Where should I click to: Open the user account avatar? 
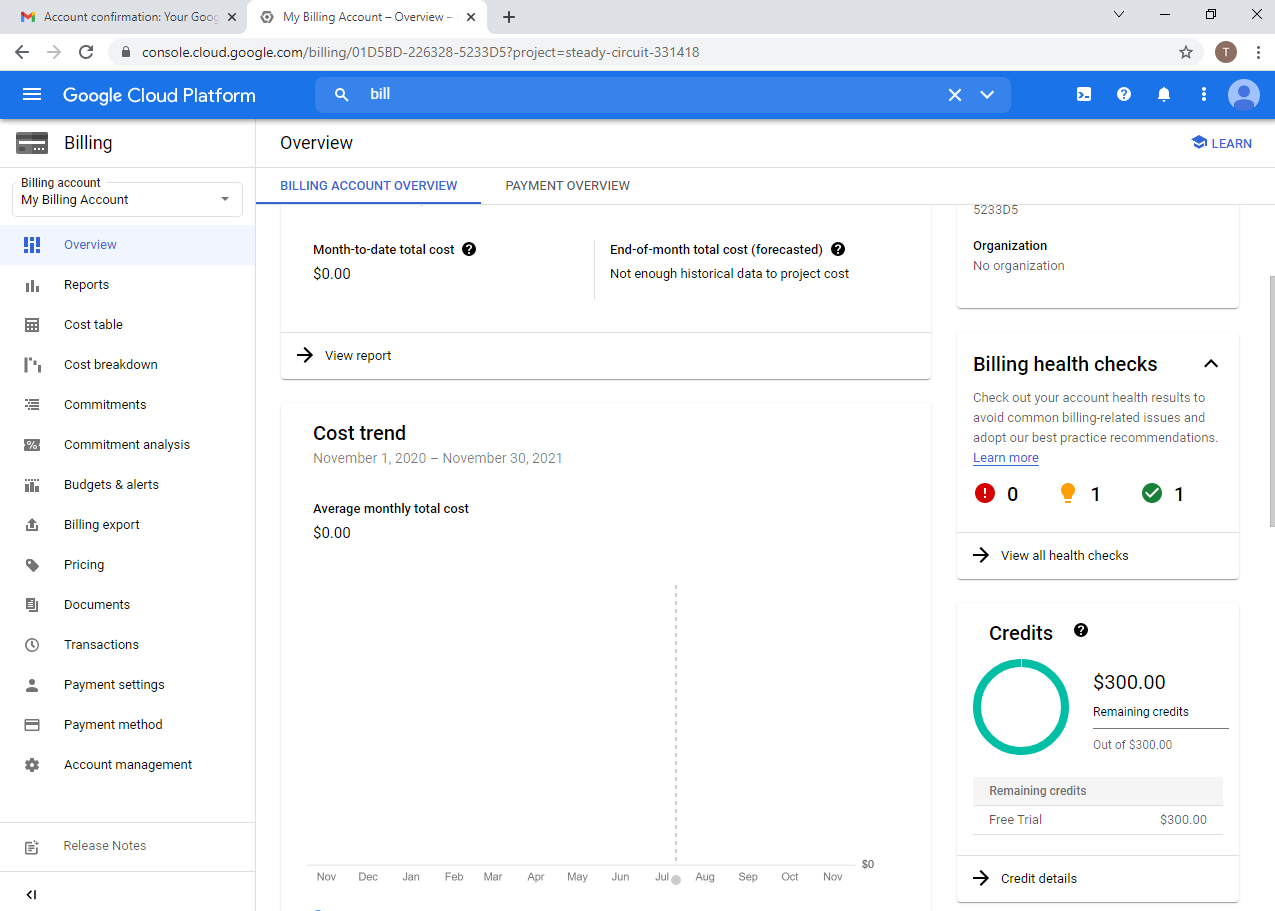click(1244, 95)
